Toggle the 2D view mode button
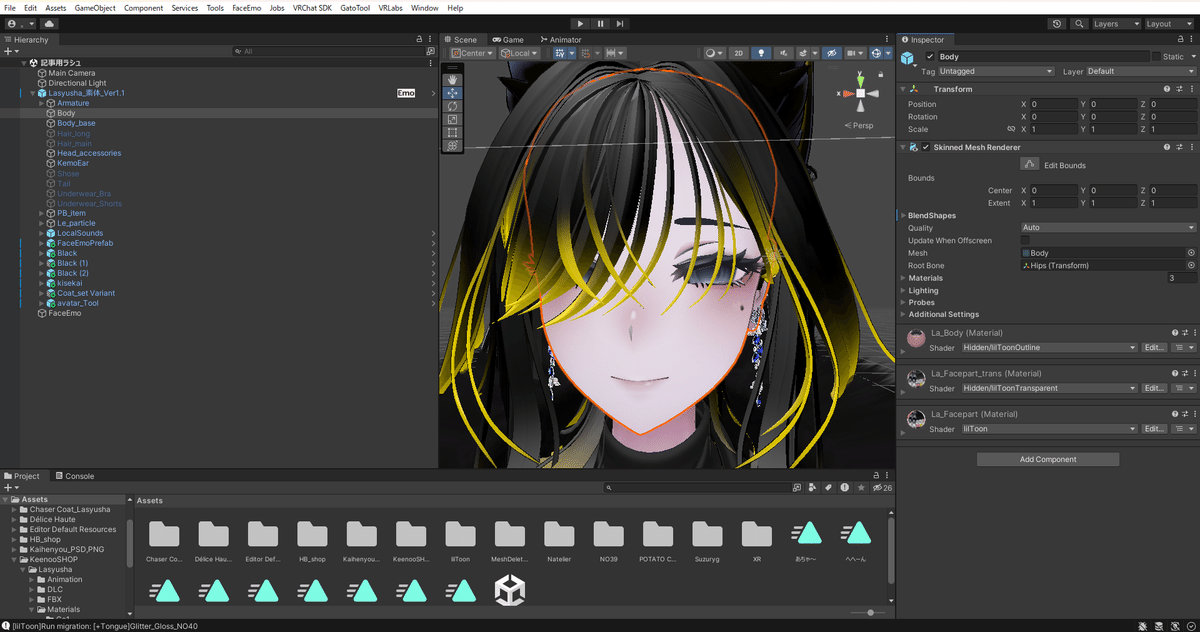This screenshot has width=1200, height=632. 738,53
